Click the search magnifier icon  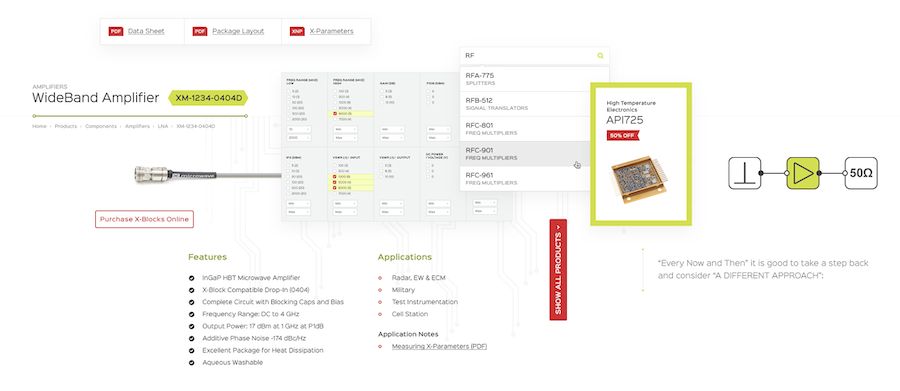click(x=600, y=56)
